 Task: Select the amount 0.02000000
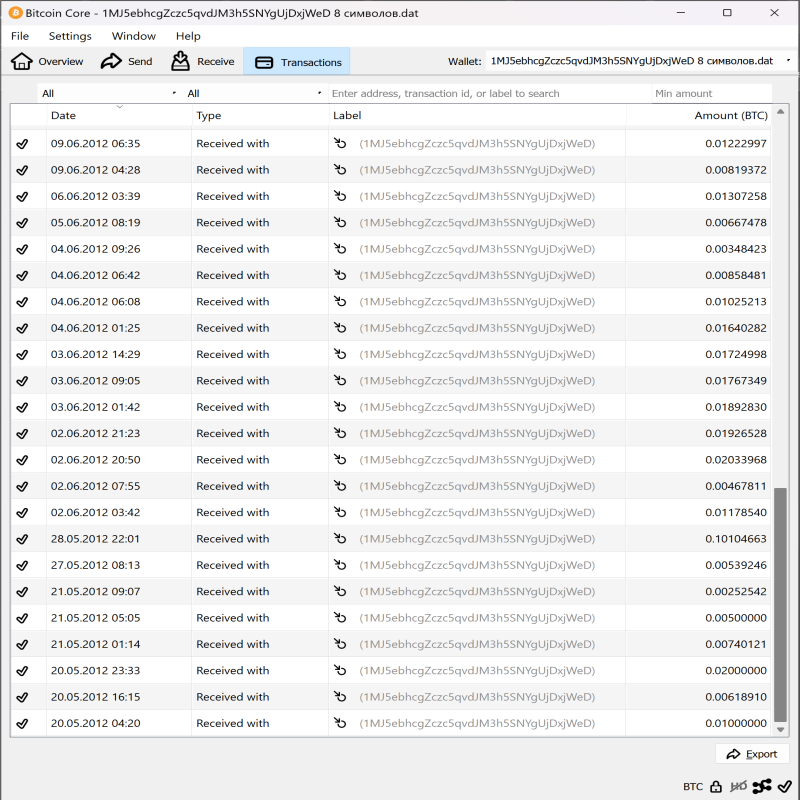736,670
